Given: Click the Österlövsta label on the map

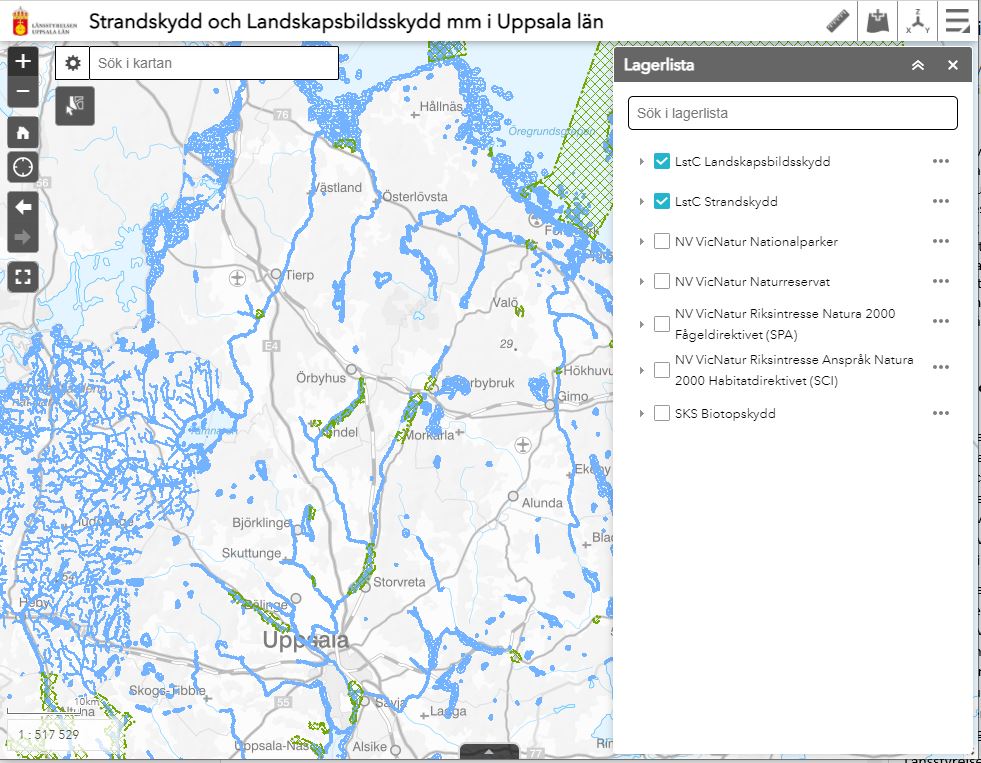Looking at the screenshot, I should click(415, 196).
